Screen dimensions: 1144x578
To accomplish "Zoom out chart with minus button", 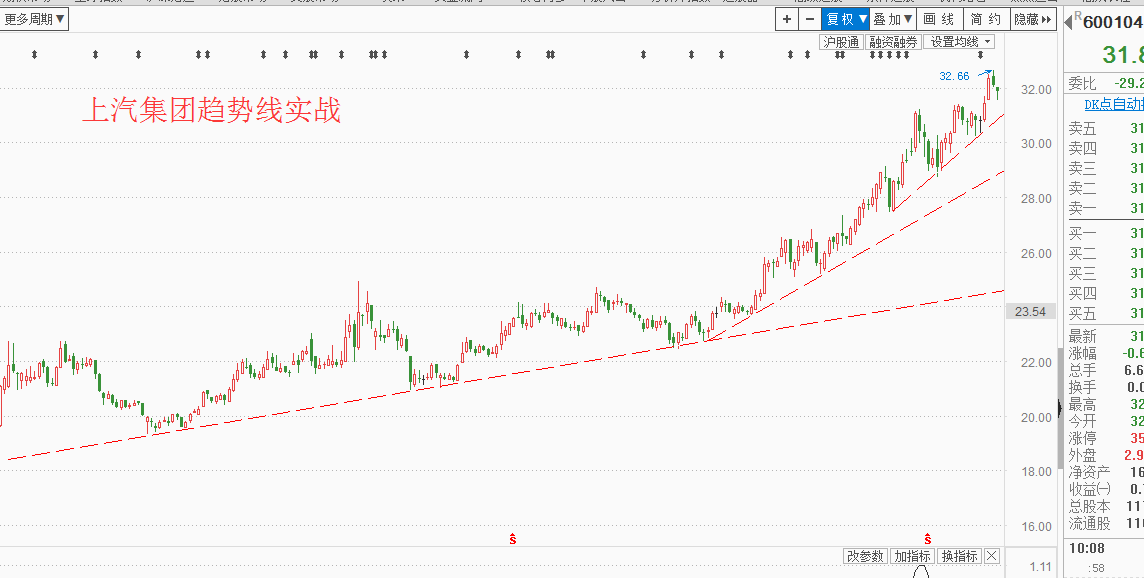I will pos(809,20).
